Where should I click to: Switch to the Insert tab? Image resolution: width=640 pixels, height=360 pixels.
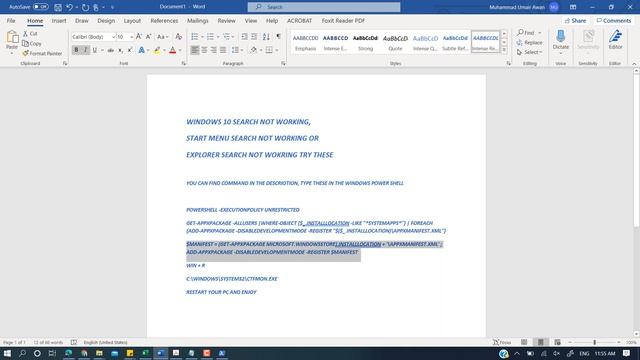[59, 20]
